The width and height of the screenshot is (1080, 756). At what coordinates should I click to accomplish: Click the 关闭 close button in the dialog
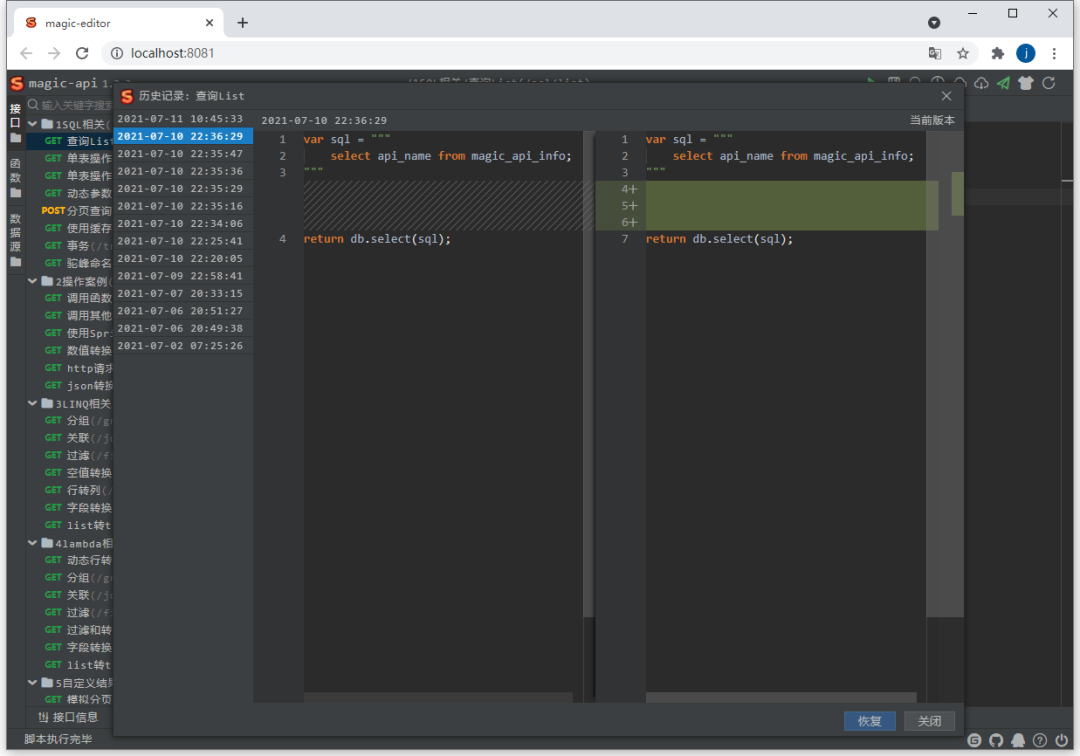pos(929,720)
